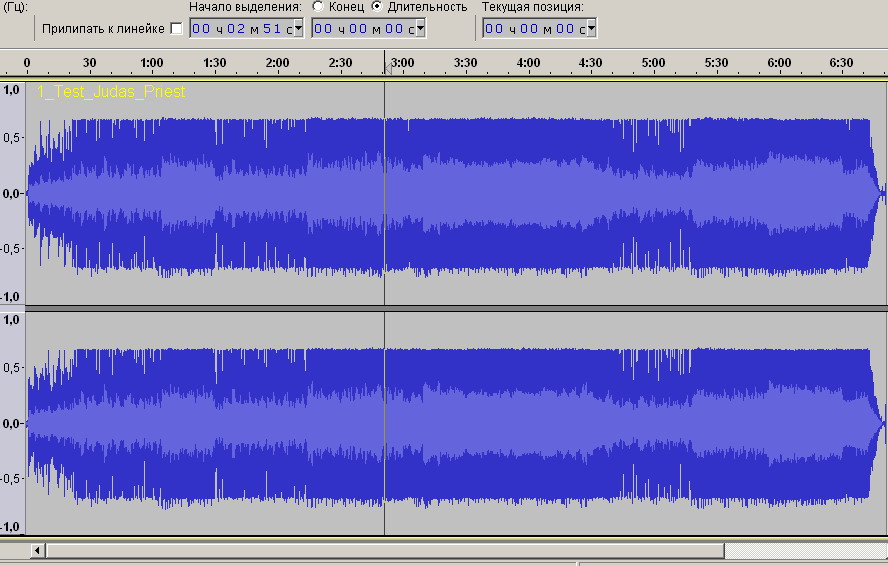Click the 'Текущая позиция' time field
Viewport: 888px width, 566px height.
coord(533,29)
